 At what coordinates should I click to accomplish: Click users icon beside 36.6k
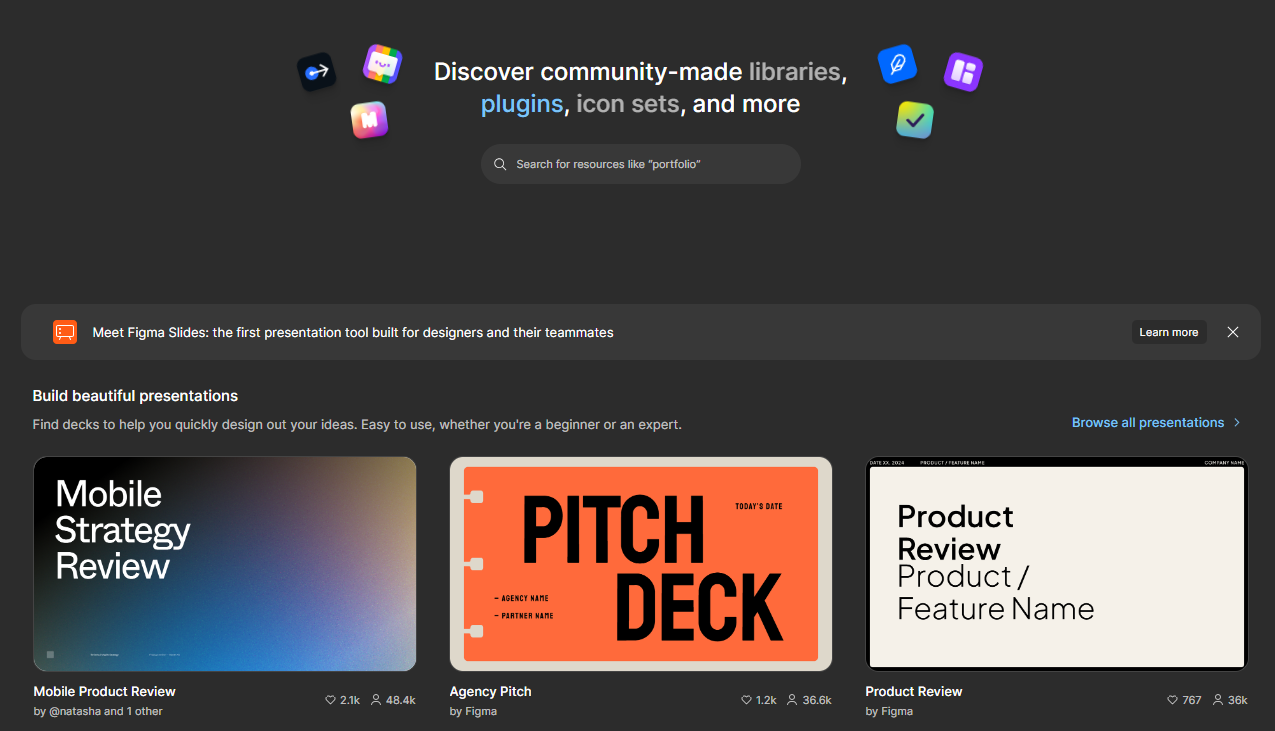[792, 700]
